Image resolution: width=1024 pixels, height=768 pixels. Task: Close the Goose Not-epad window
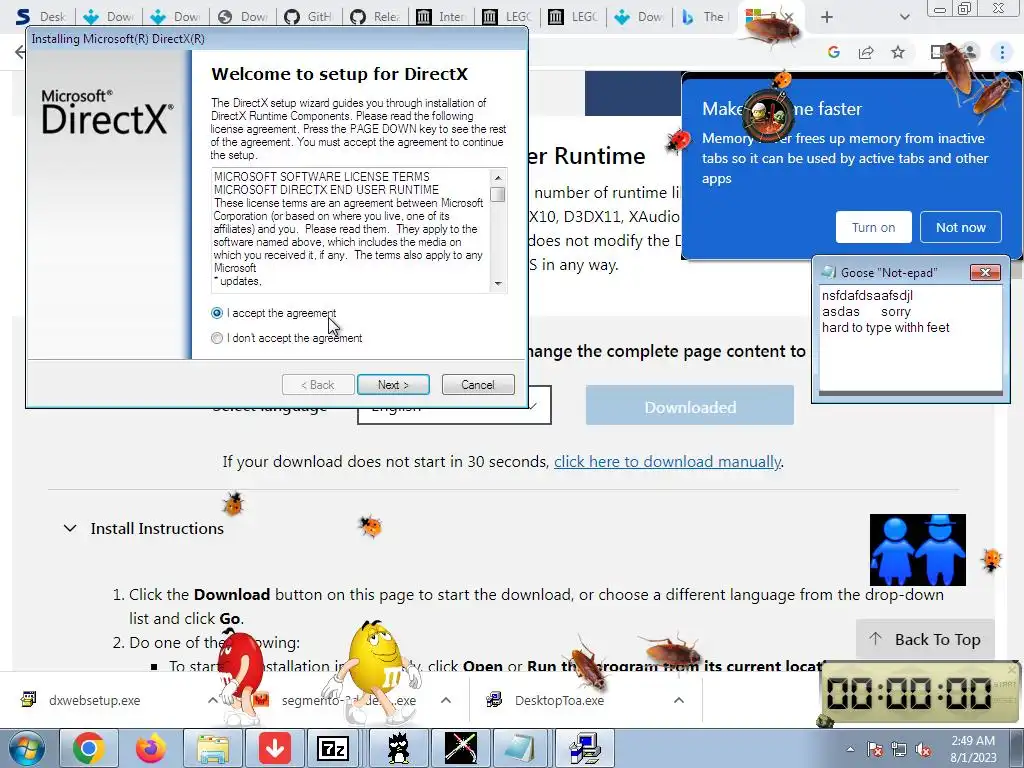985,272
